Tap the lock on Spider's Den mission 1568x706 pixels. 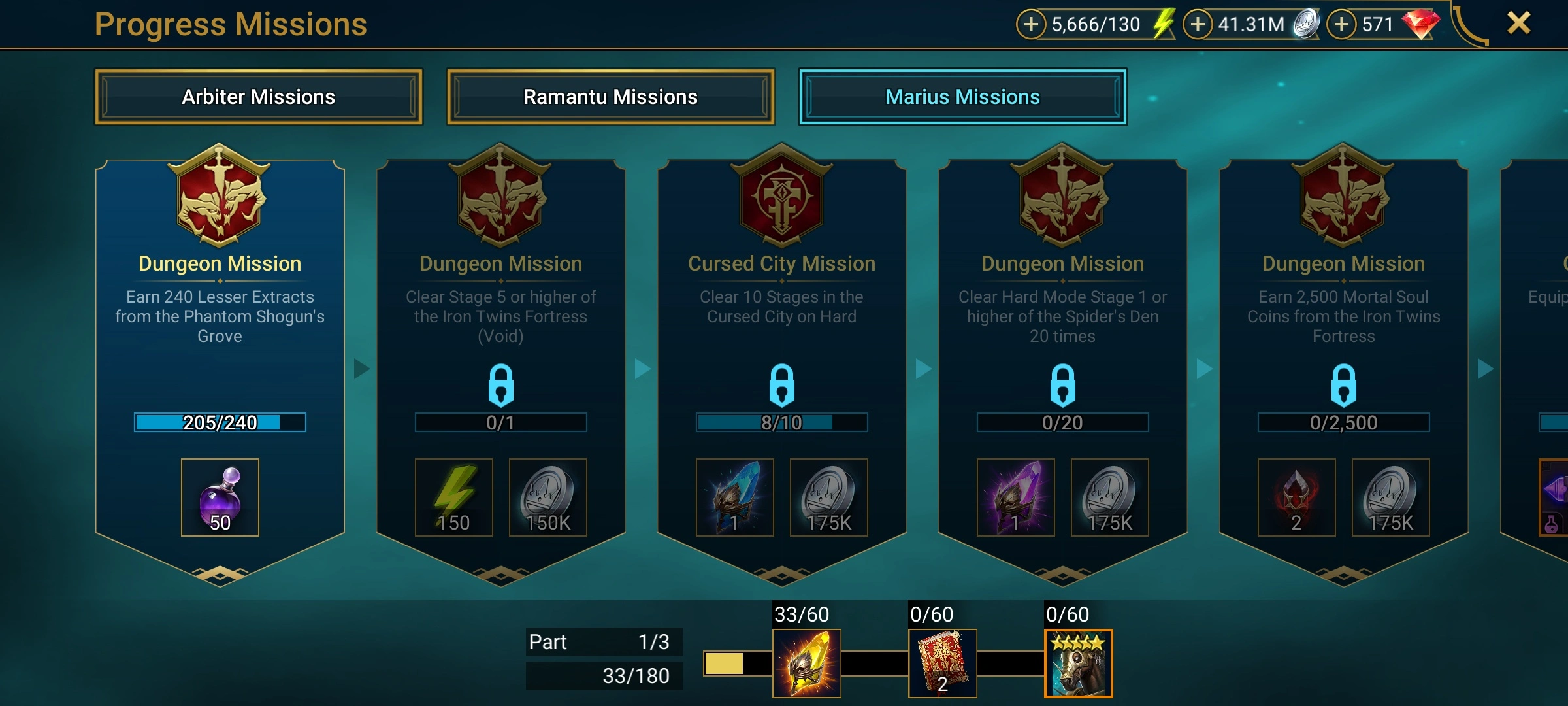pos(1063,386)
